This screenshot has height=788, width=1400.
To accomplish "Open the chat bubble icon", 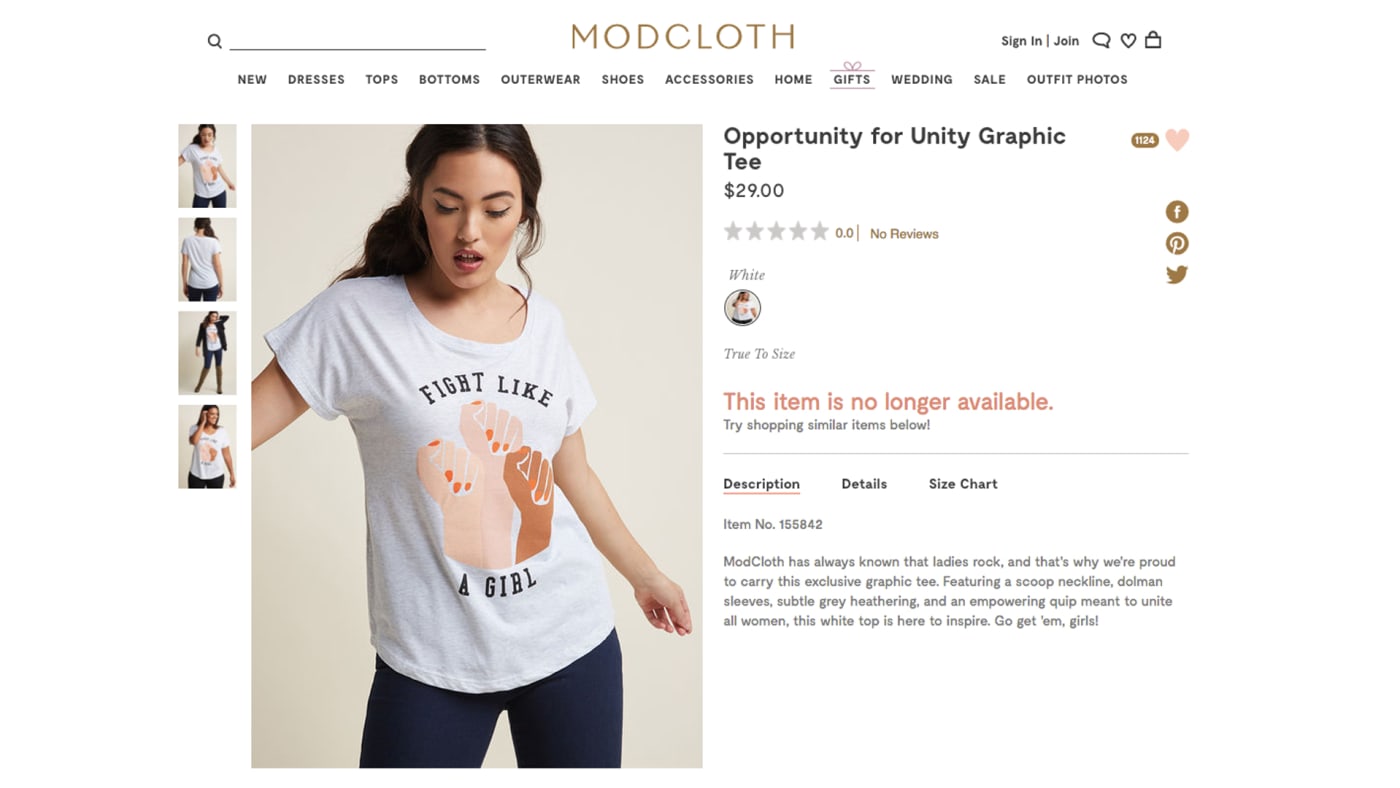I will [x=1101, y=40].
